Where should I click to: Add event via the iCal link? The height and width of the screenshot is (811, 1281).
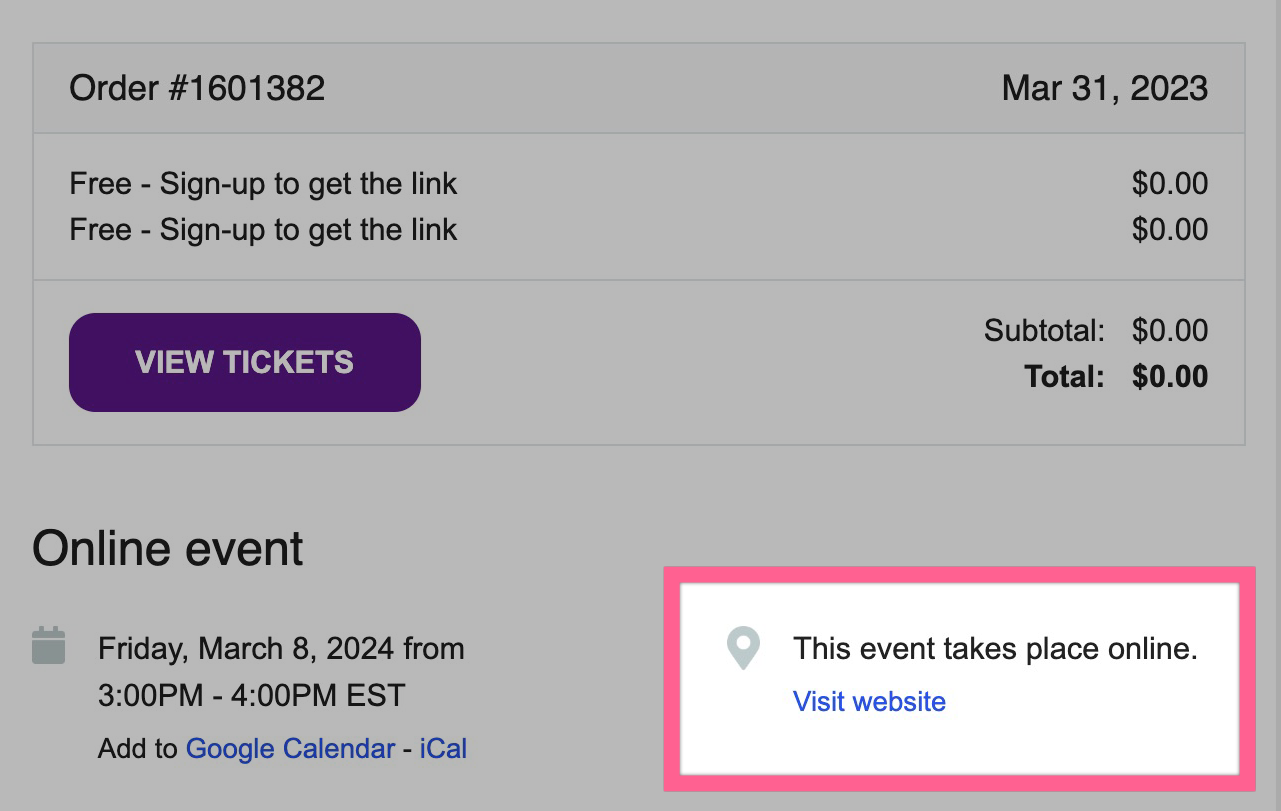coord(443,748)
